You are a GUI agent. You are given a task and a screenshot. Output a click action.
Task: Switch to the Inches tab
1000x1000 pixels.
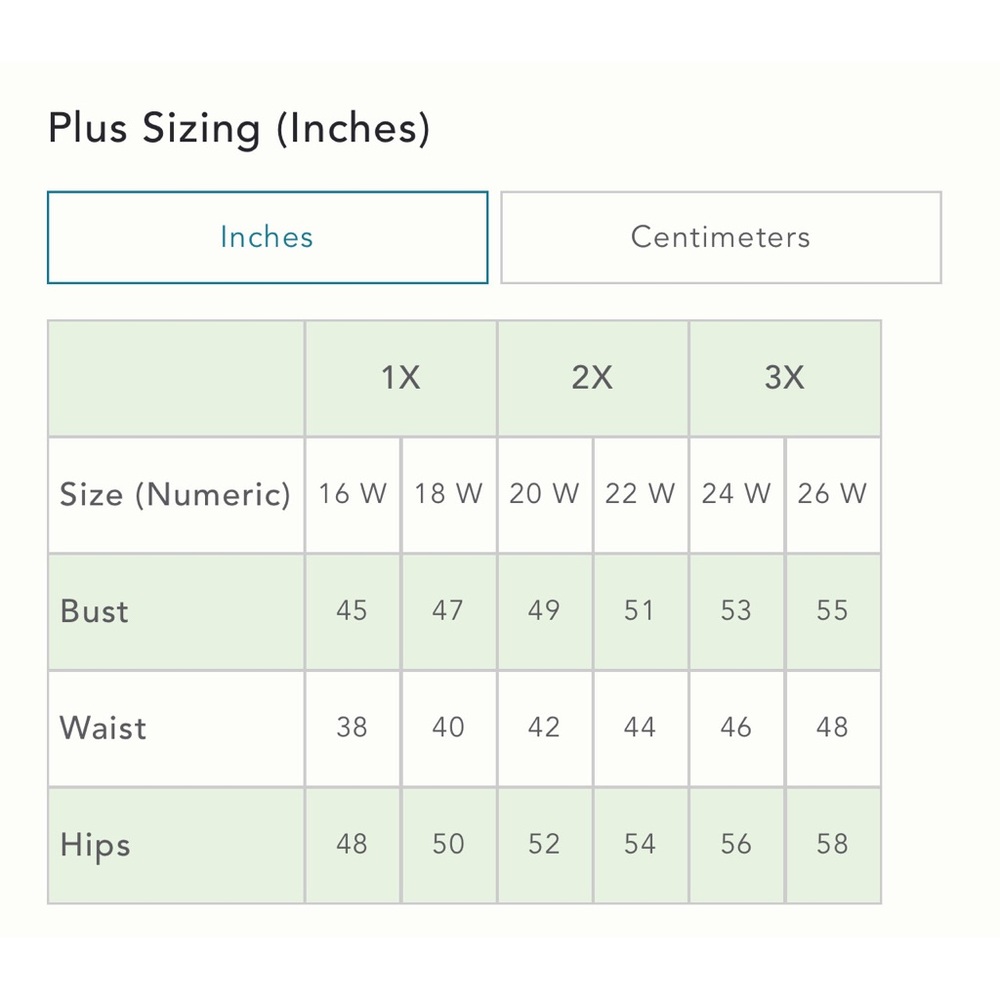pyautogui.click(x=267, y=237)
